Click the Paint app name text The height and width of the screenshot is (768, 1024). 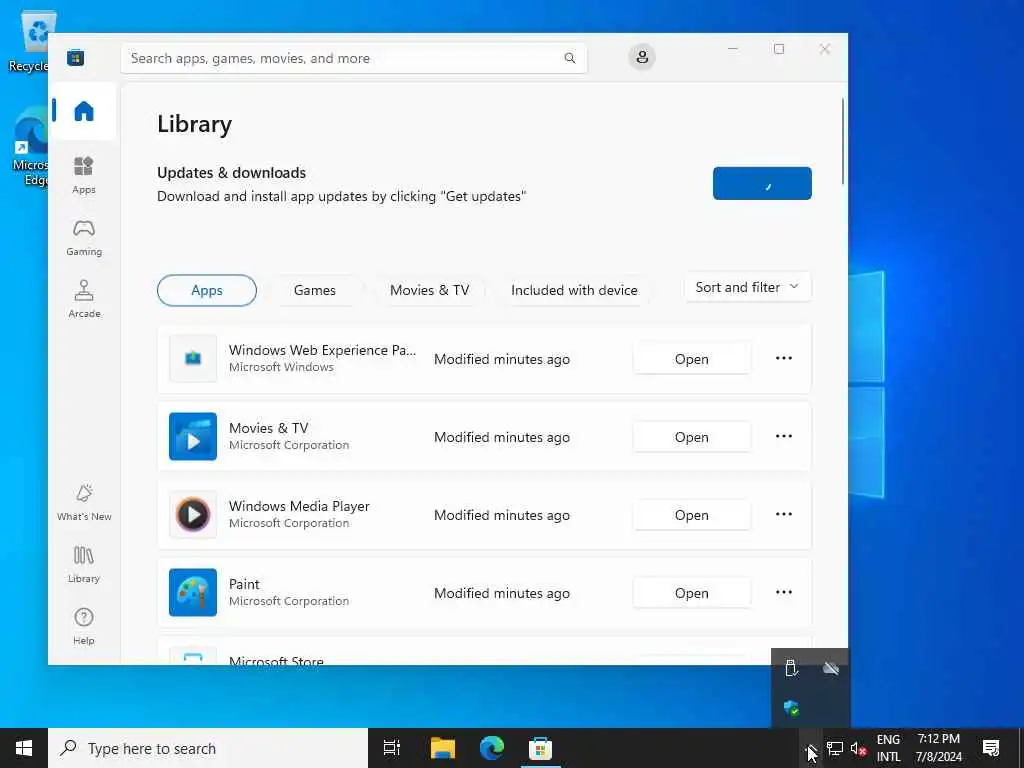(x=244, y=584)
